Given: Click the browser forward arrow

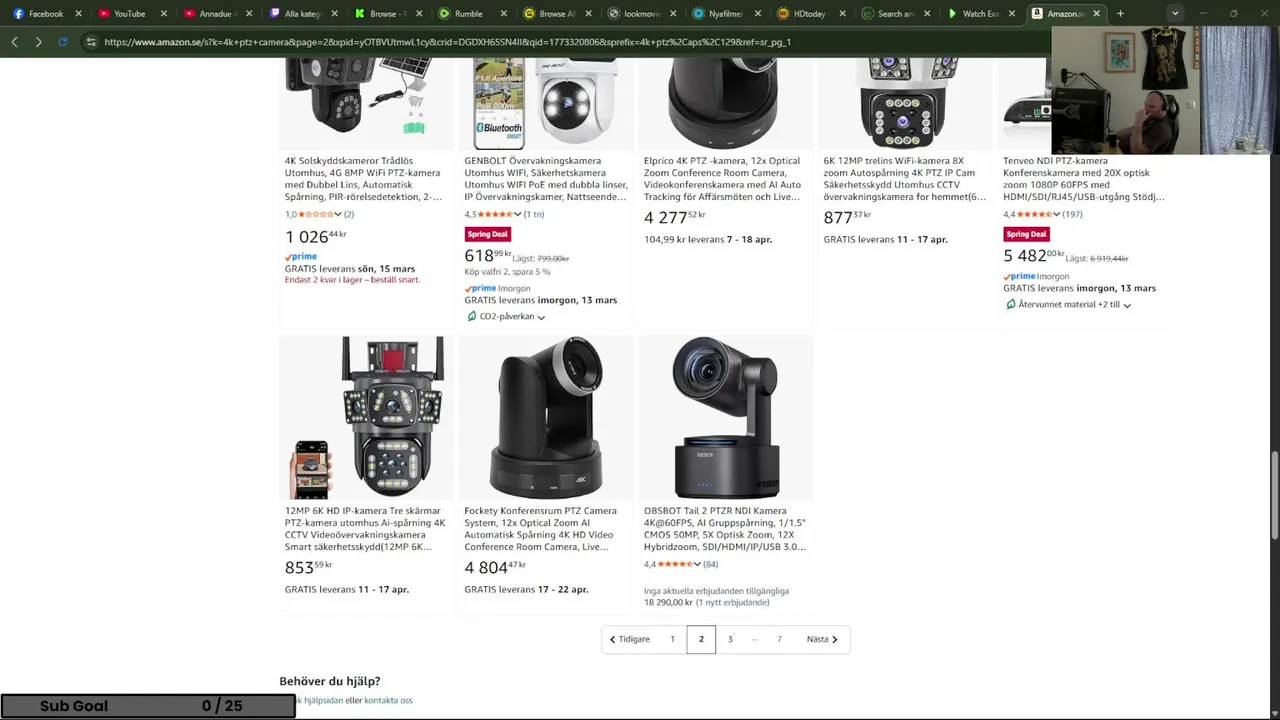Looking at the screenshot, I should [x=38, y=42].
